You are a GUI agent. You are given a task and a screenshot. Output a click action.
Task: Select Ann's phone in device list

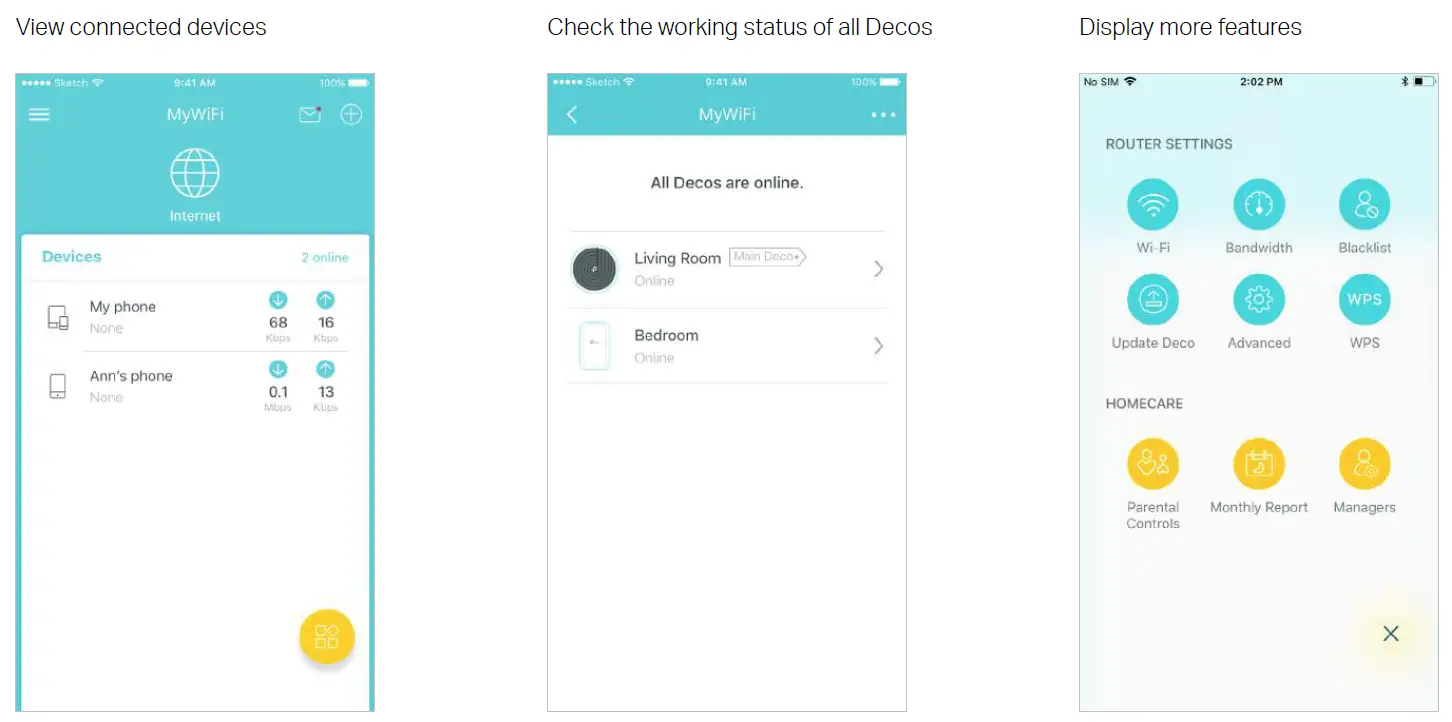pos(131,385)
